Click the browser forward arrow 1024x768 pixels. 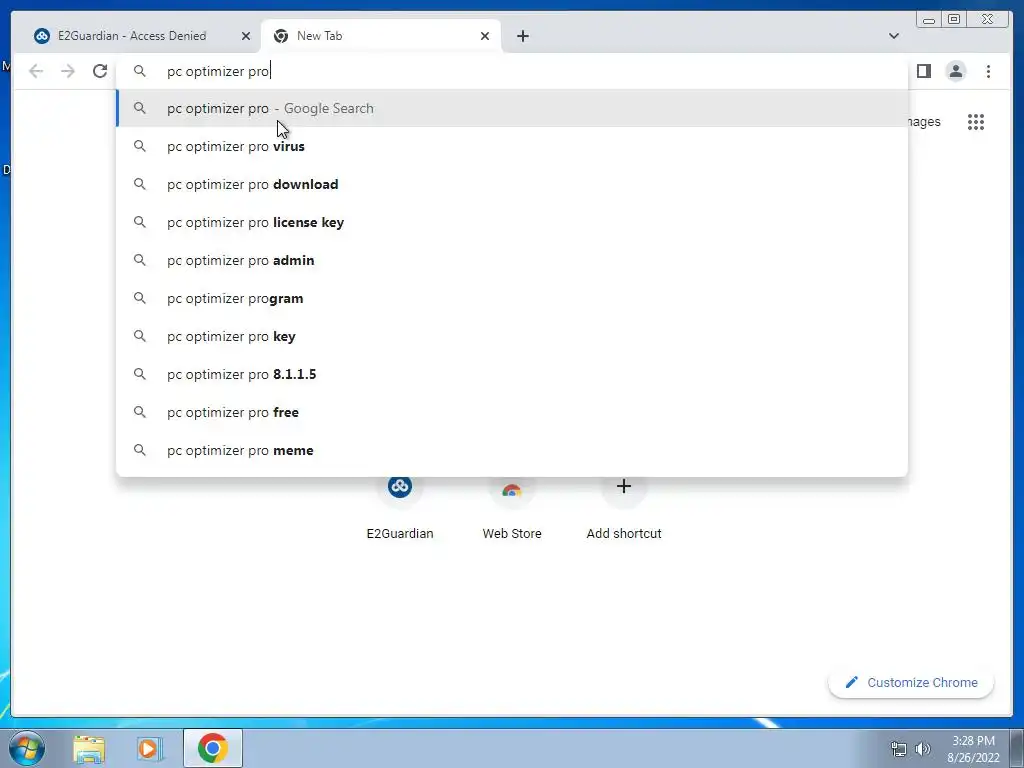point(68,71)
